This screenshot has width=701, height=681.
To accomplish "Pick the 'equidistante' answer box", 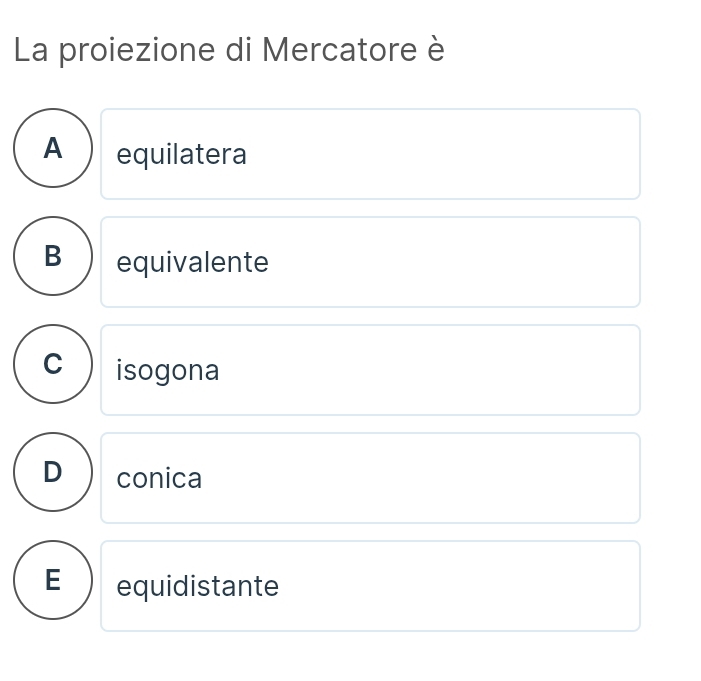I will tap(370, 586).
